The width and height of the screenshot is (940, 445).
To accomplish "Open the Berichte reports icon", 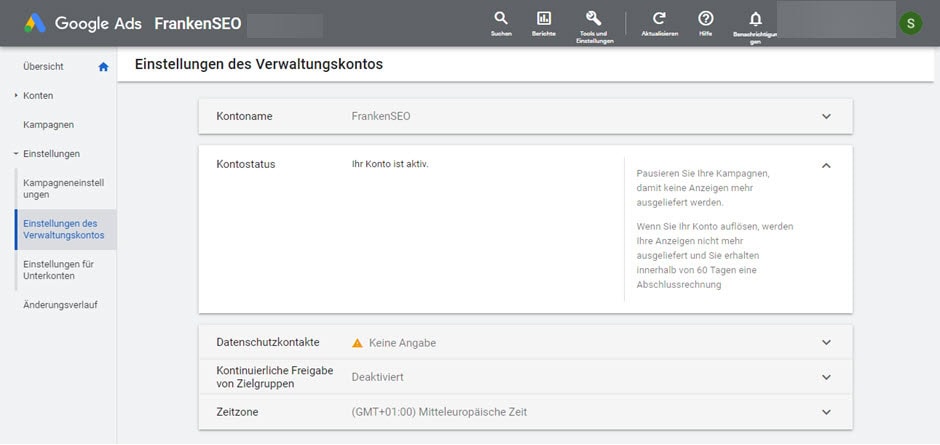I will tap(544, 19).
